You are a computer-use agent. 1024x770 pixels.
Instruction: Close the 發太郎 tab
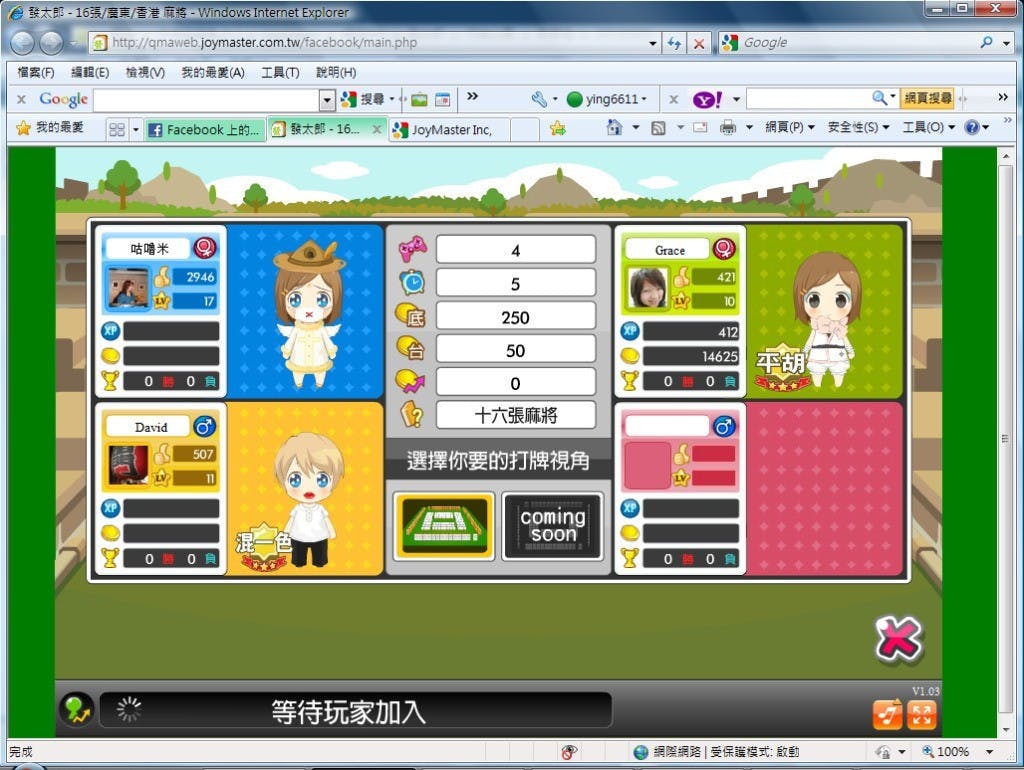tap(377, 129)
